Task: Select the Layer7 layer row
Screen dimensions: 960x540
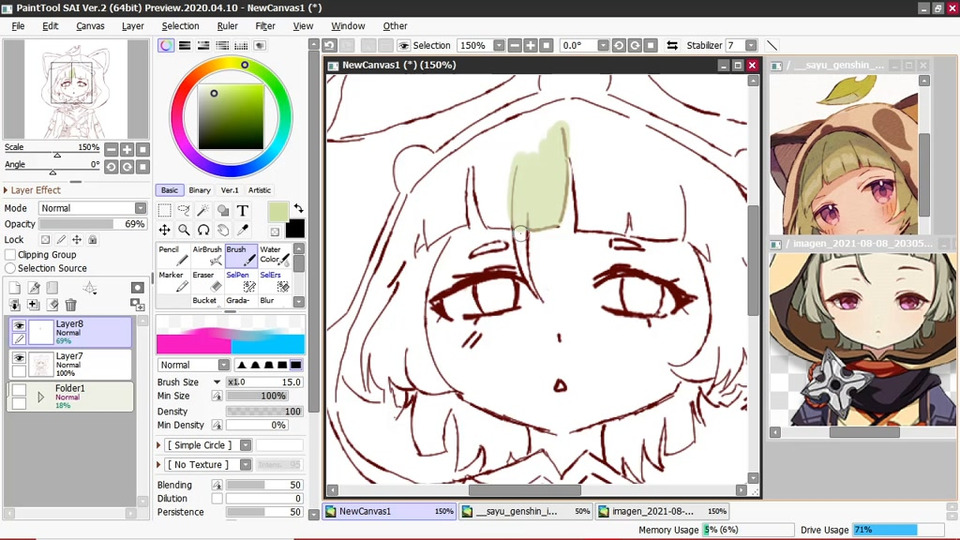Action: point(71,364)
